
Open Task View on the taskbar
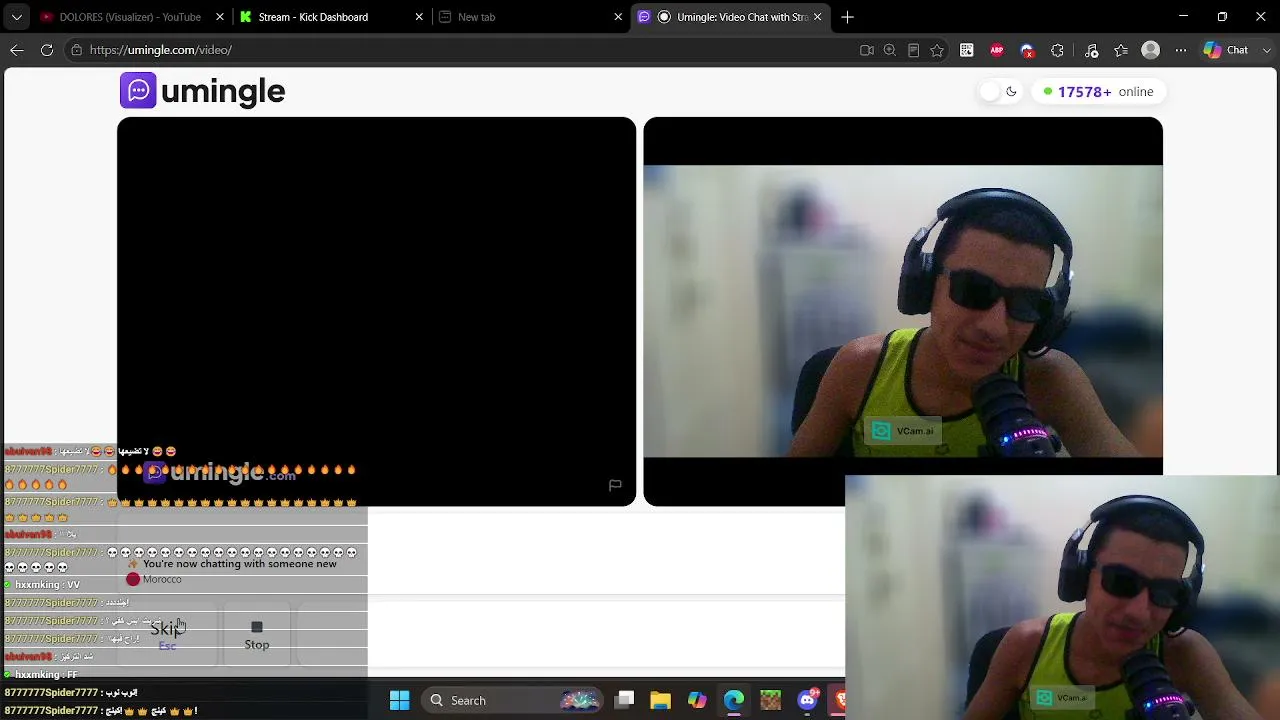pyautogui.click(x=625, y=700)
